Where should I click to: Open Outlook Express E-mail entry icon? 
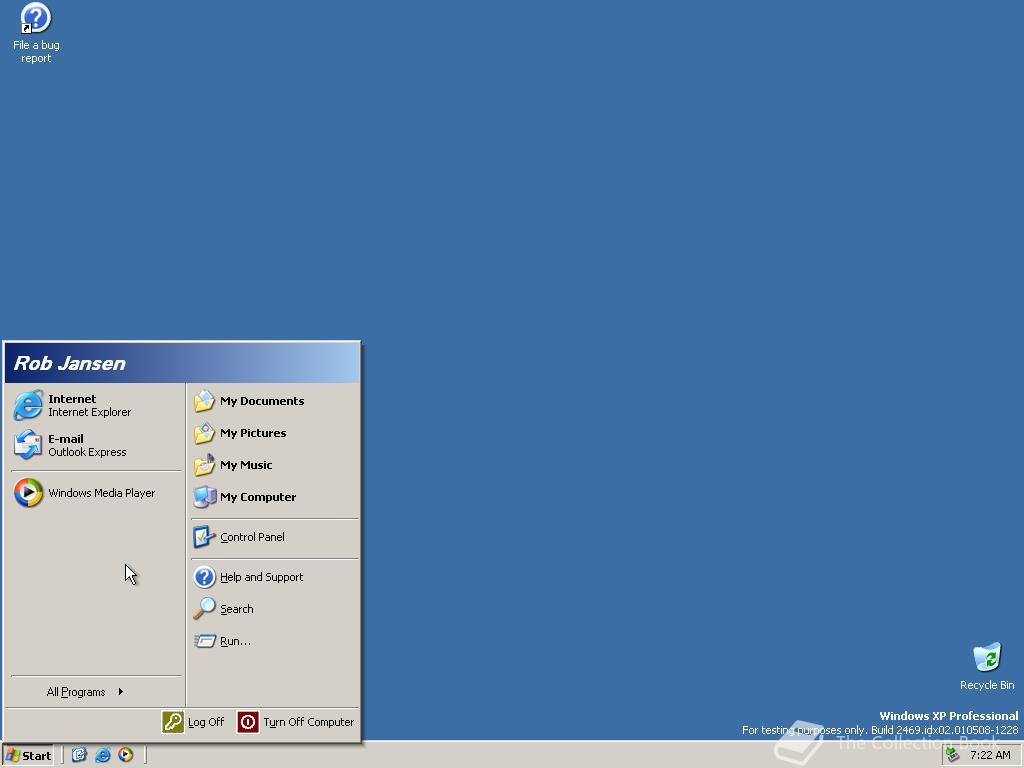28,445
